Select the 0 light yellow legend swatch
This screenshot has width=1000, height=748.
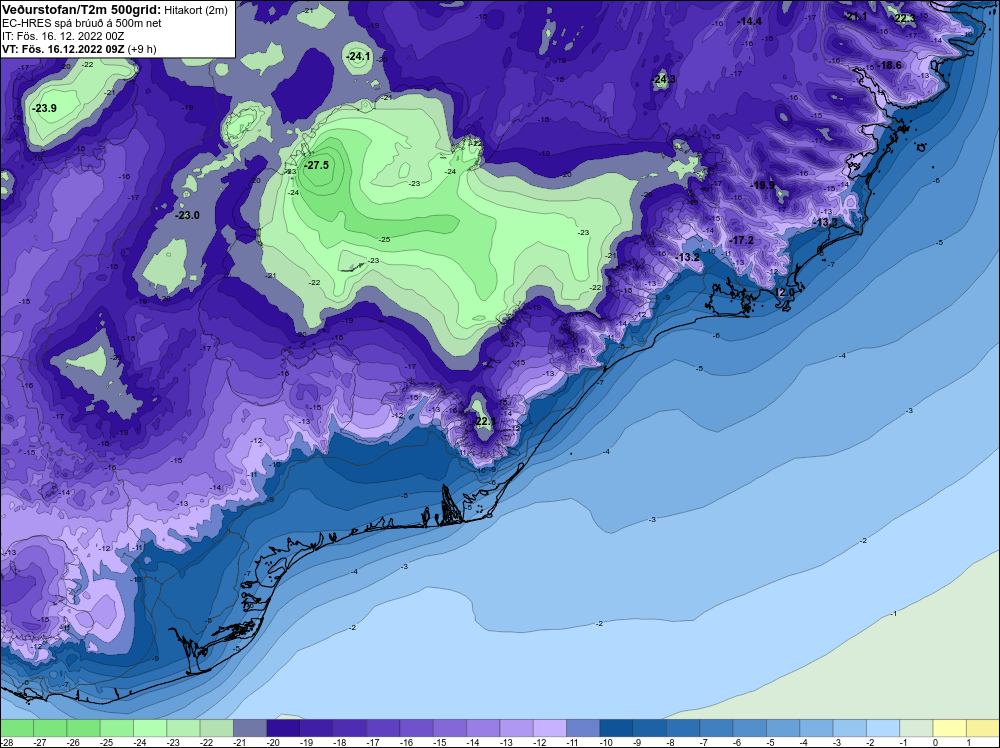point(949,728)
